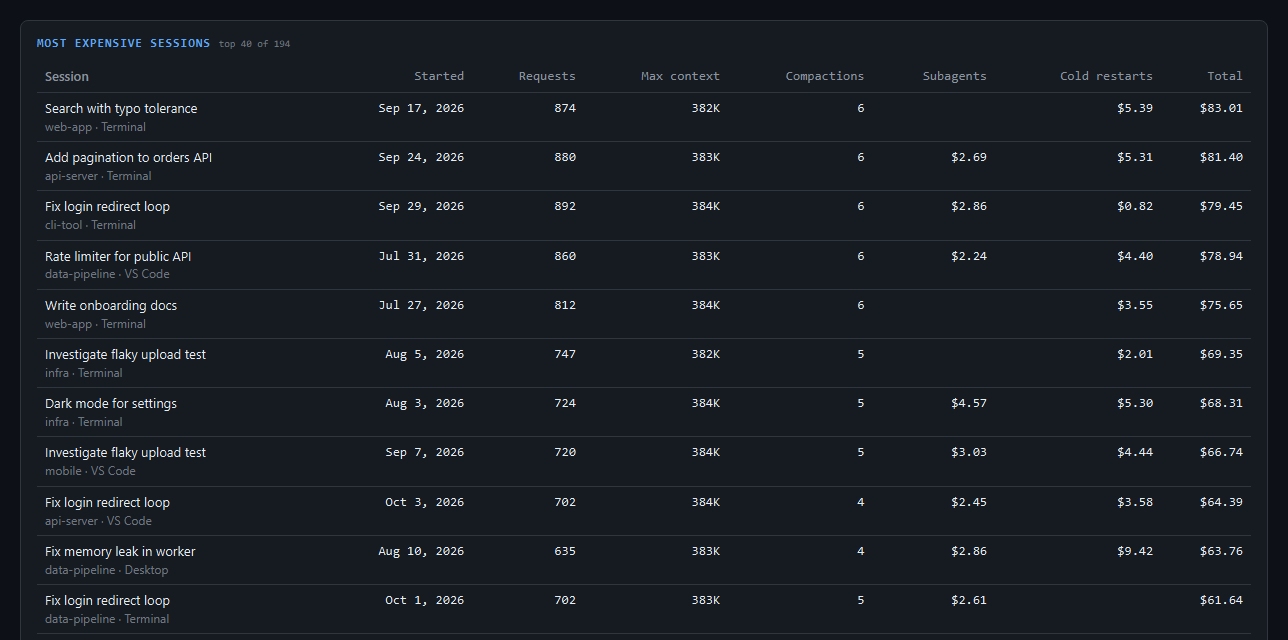Click the 'Aug 3, 2026' start date
Viewport: 1288px width, 640px height.
(x=425, y=403)
